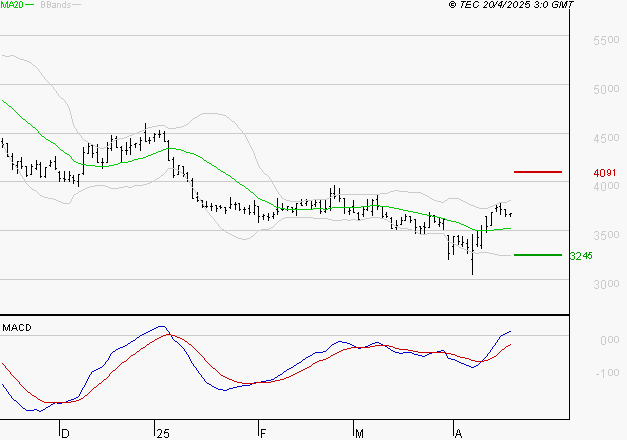Click the 4091 resistance price label
The width and height of the screenshot is (627, 440).
click(x=604, y=173)
